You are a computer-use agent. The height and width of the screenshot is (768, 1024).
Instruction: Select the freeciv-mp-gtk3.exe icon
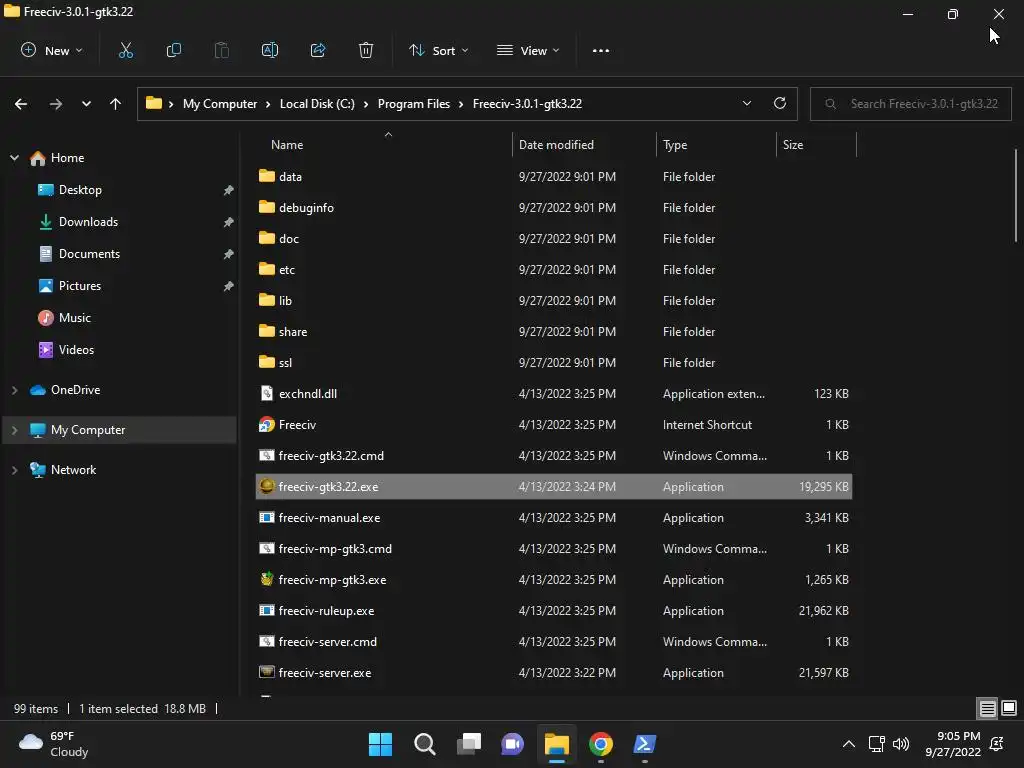pyautogui.click(x=266, y=579)
